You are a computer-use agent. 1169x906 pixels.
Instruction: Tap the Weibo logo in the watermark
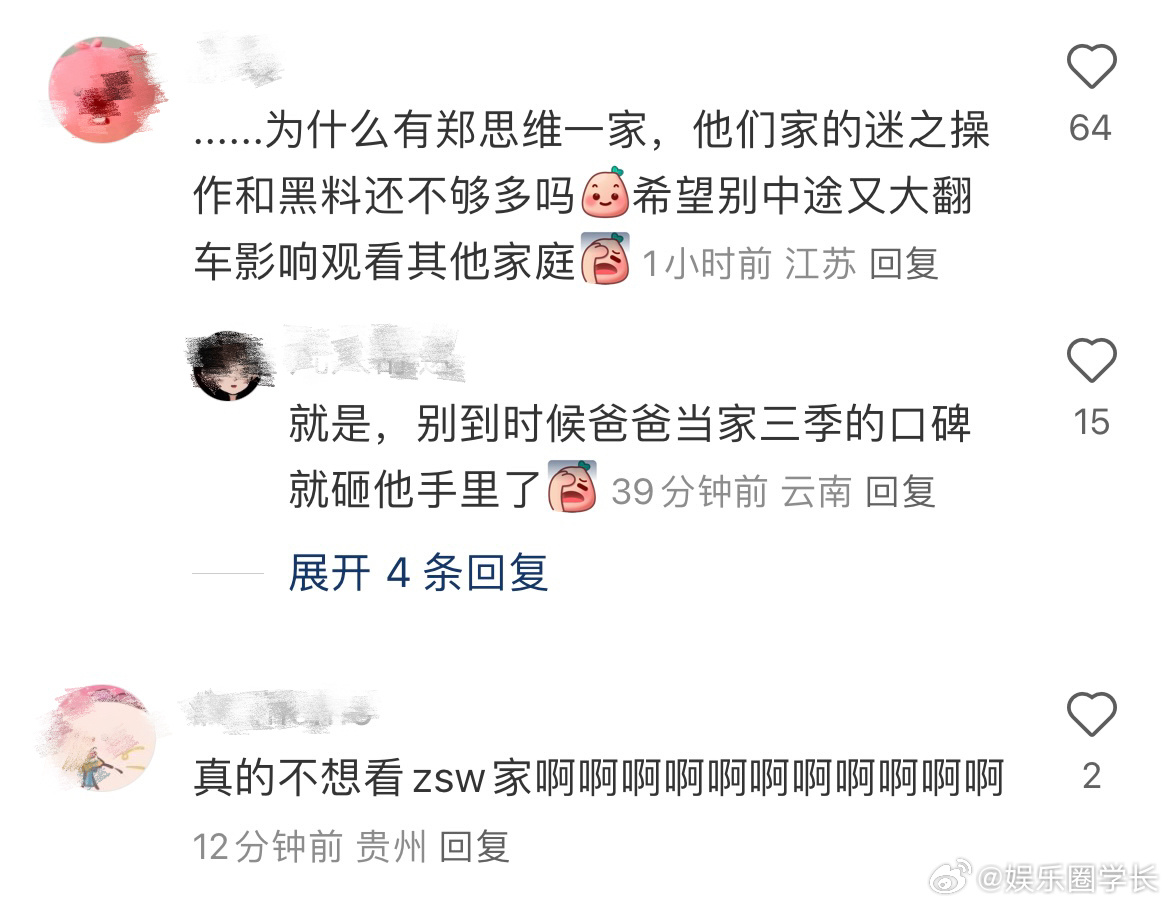click(950, 877)
